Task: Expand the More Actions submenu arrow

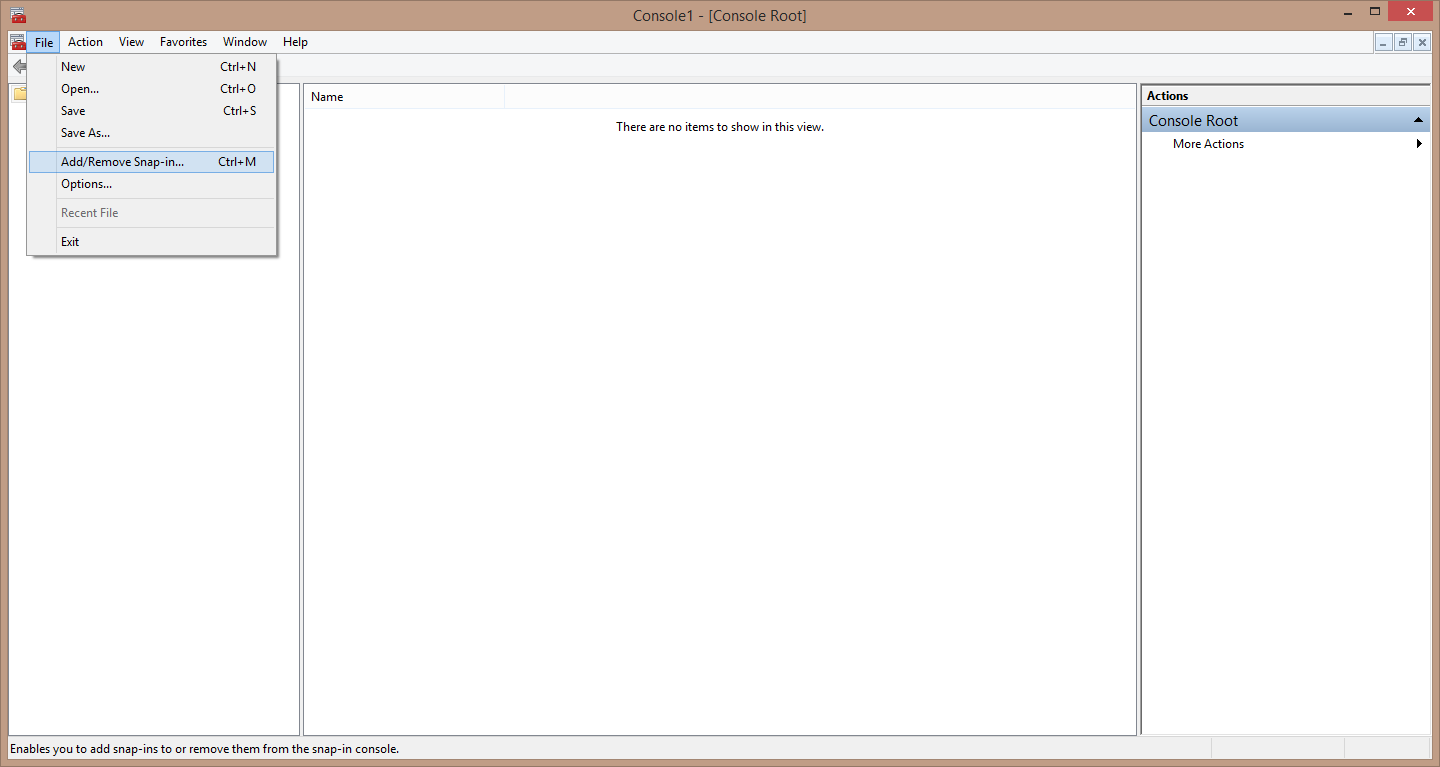Action: tap(1419, 144)
